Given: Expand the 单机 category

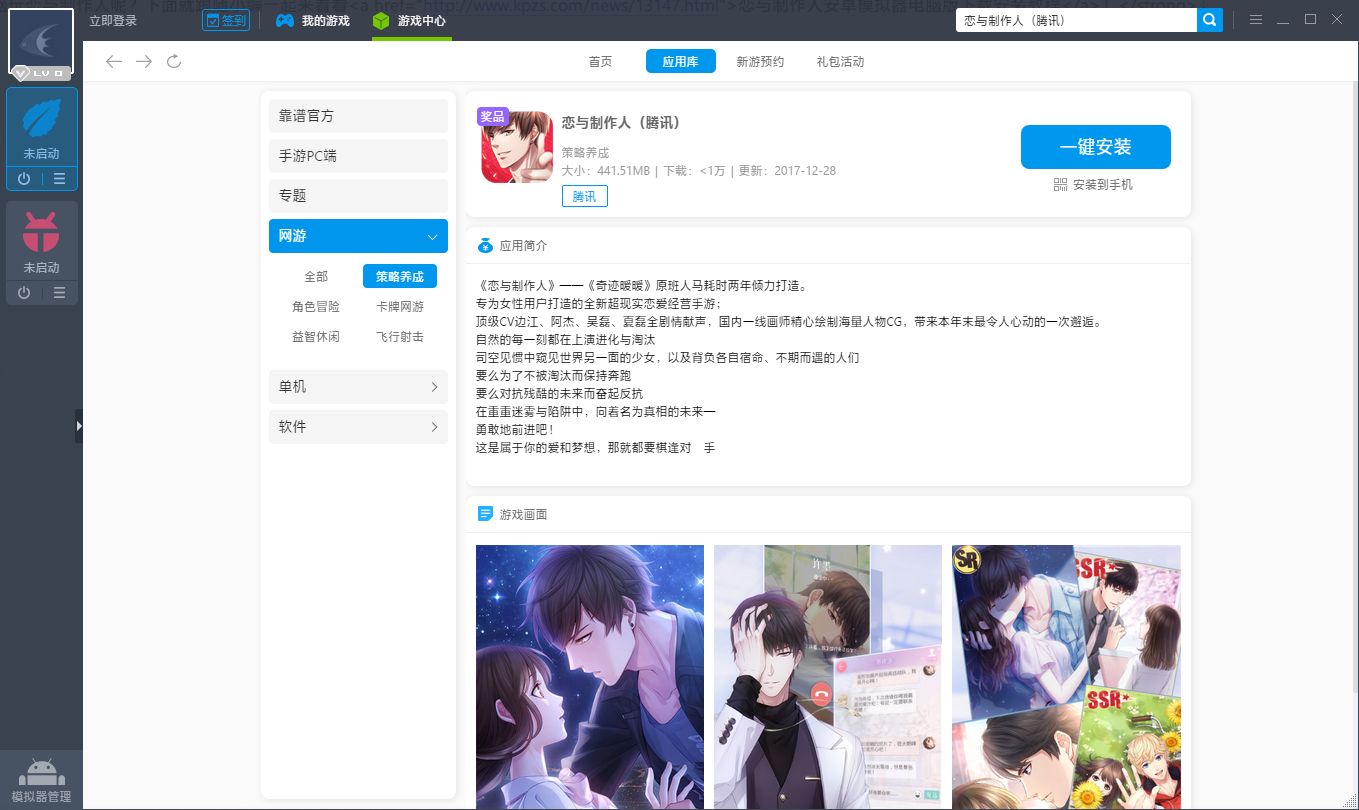Looking at the screenshot, I should click(x=358, y=387).
